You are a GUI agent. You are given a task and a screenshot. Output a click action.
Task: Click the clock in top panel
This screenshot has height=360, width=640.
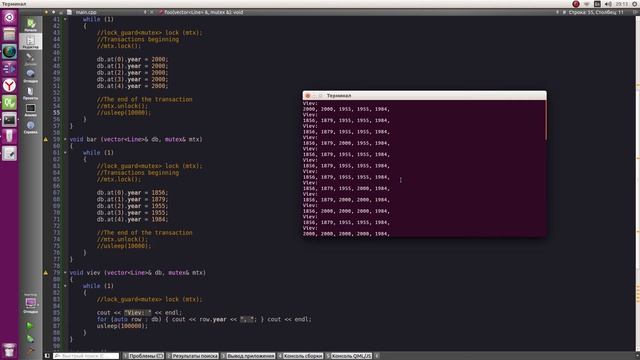(622, 4)
